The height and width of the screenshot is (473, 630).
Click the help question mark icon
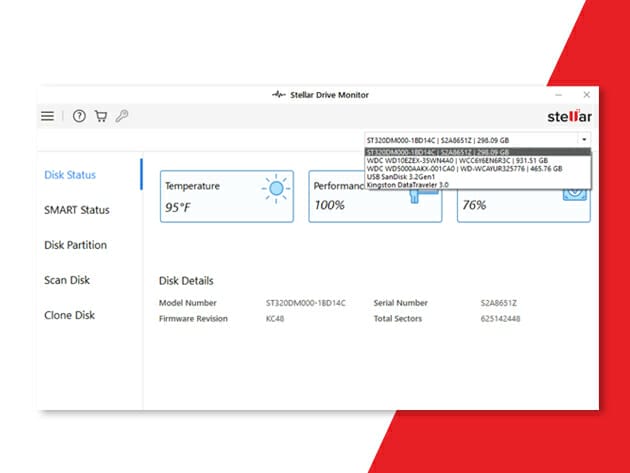pos(80,116)
